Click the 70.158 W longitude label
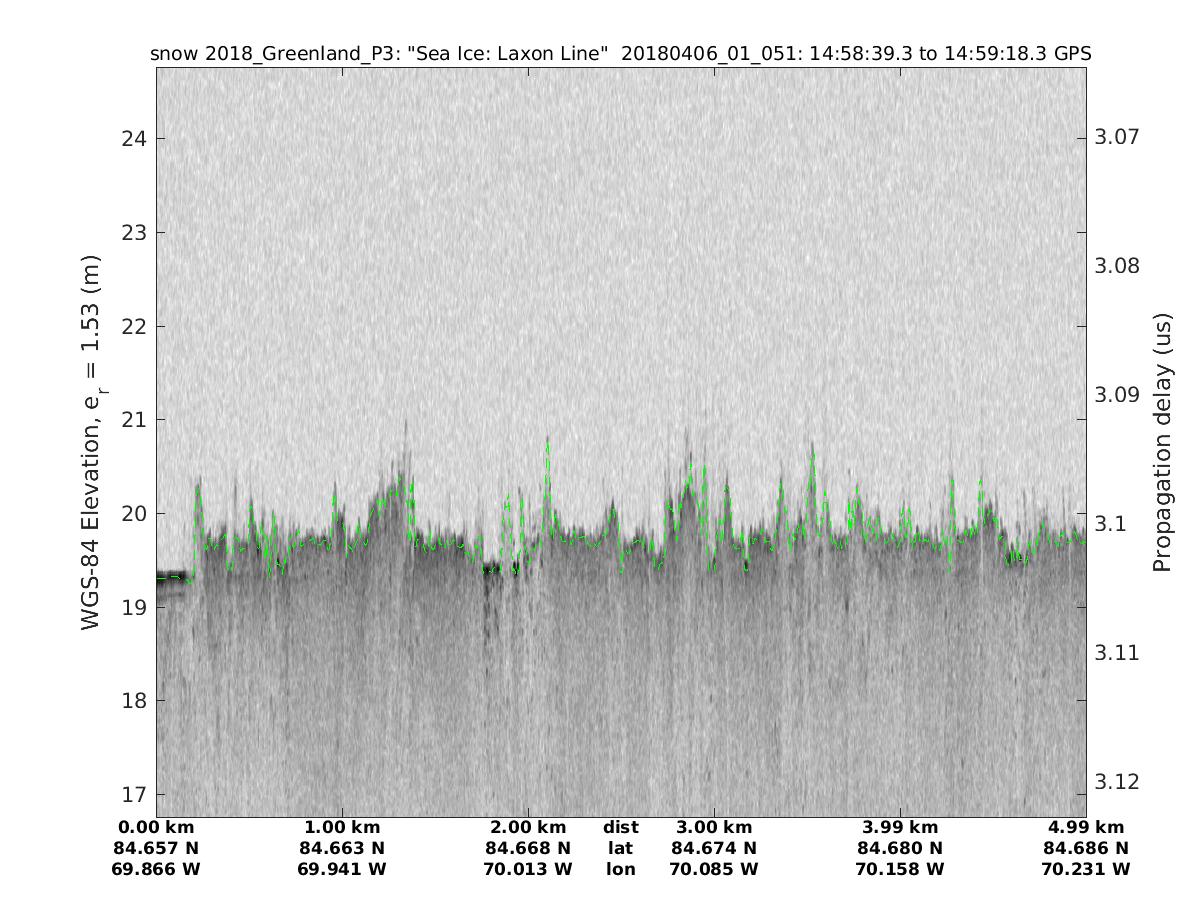Image resolution: width=1200 pixels, height=900 pixels. pyautogui.click(x=900, y=869)
